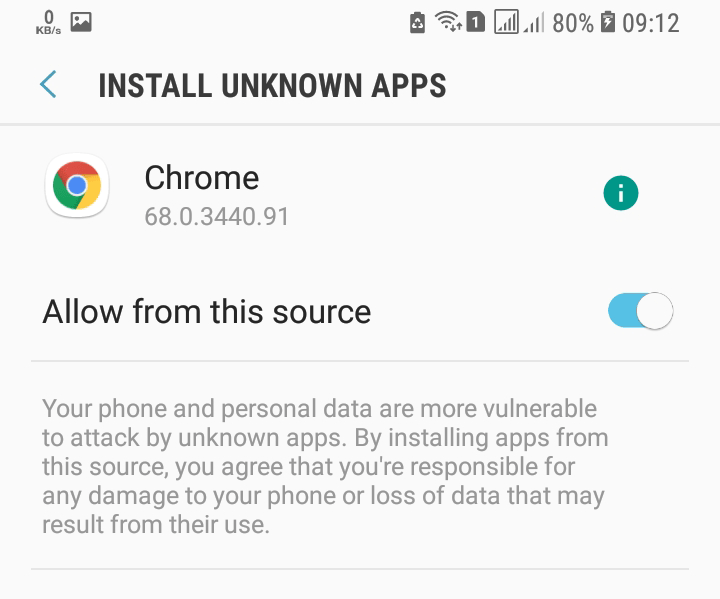Tap the boxed signal strength icon
The height and width of the screenshot is (599, 720).
[x=506, y=22]
